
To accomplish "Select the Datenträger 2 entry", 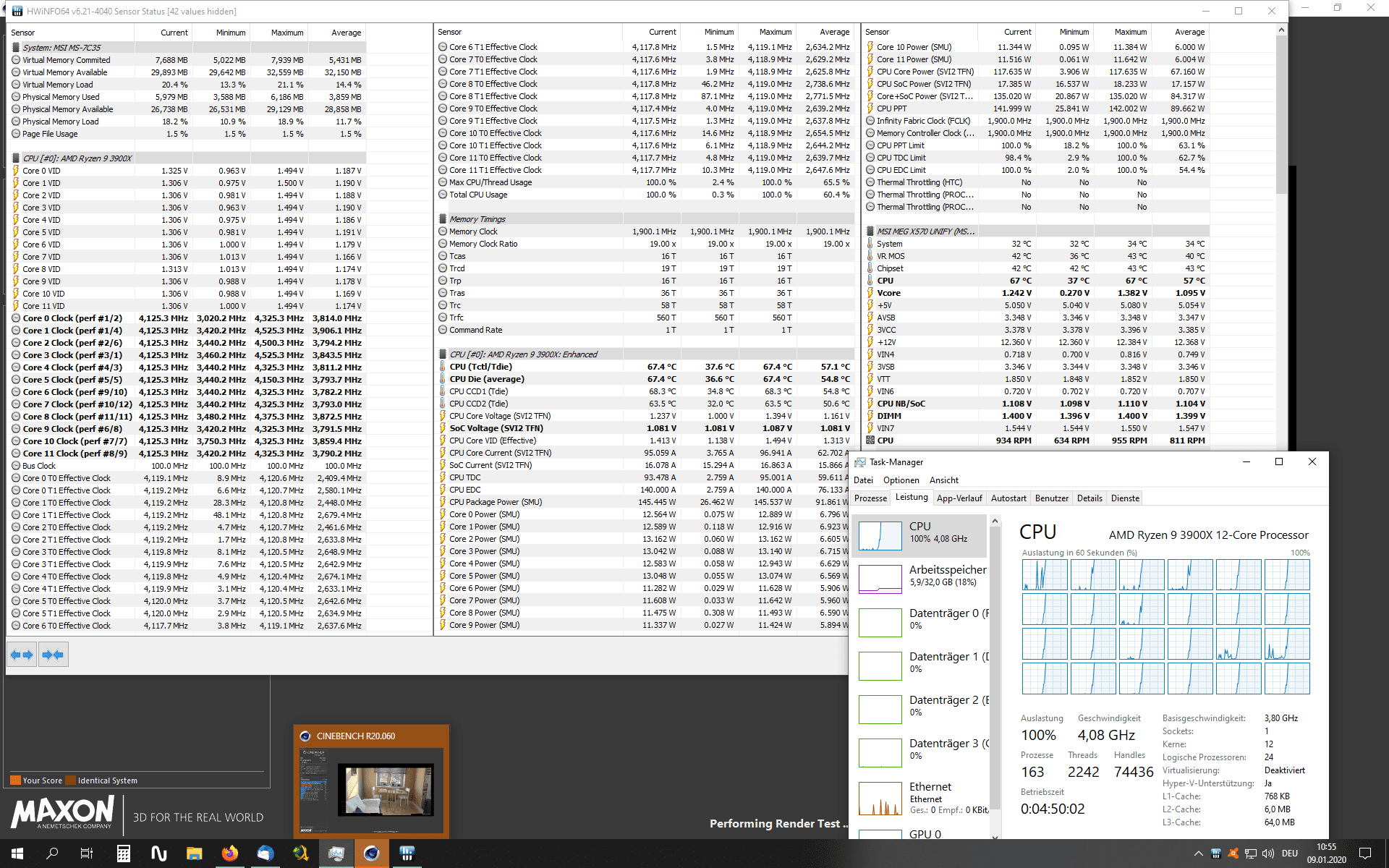I will 920,709.
